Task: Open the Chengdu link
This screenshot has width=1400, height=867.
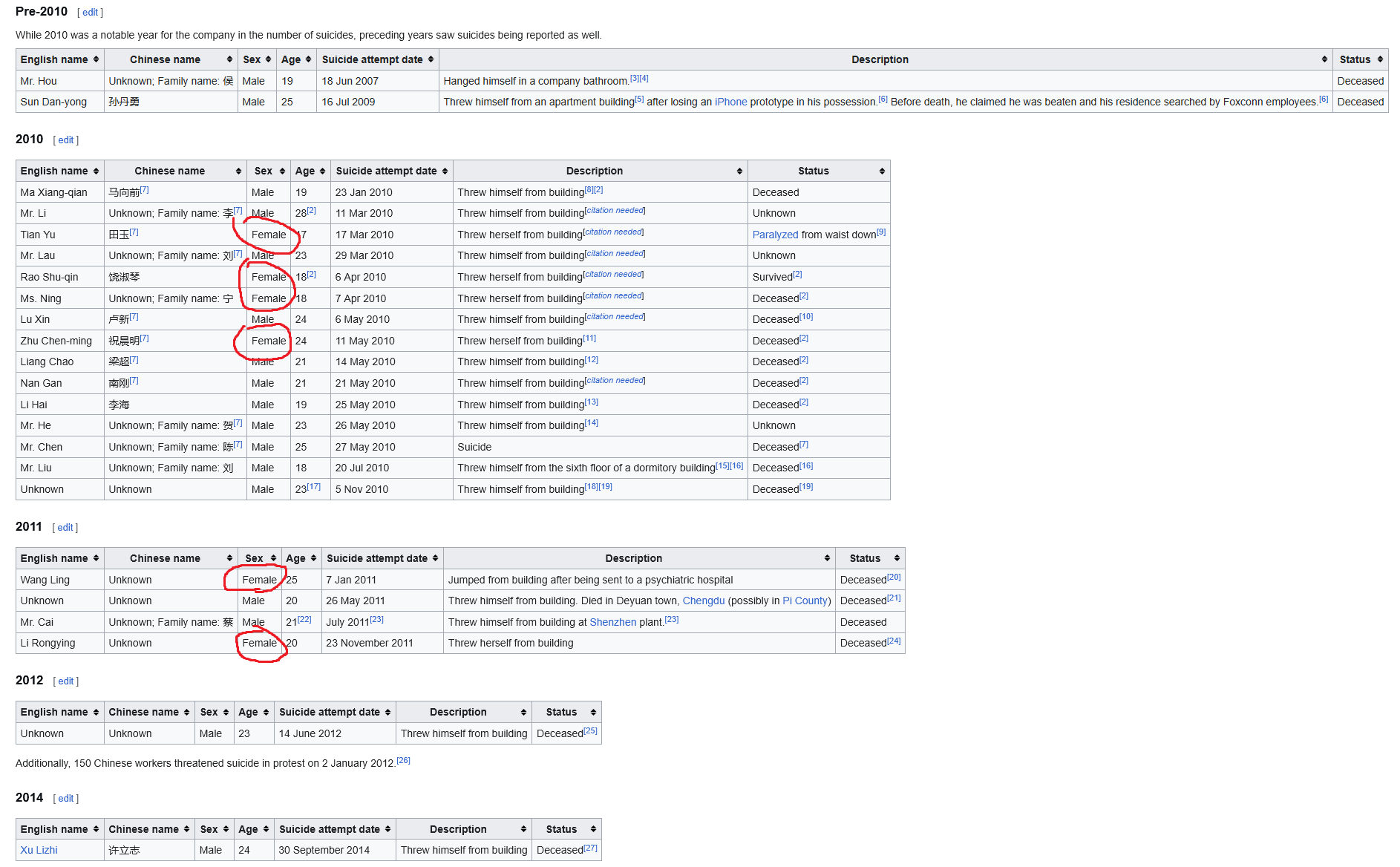Action: click(x=703, y=601)
